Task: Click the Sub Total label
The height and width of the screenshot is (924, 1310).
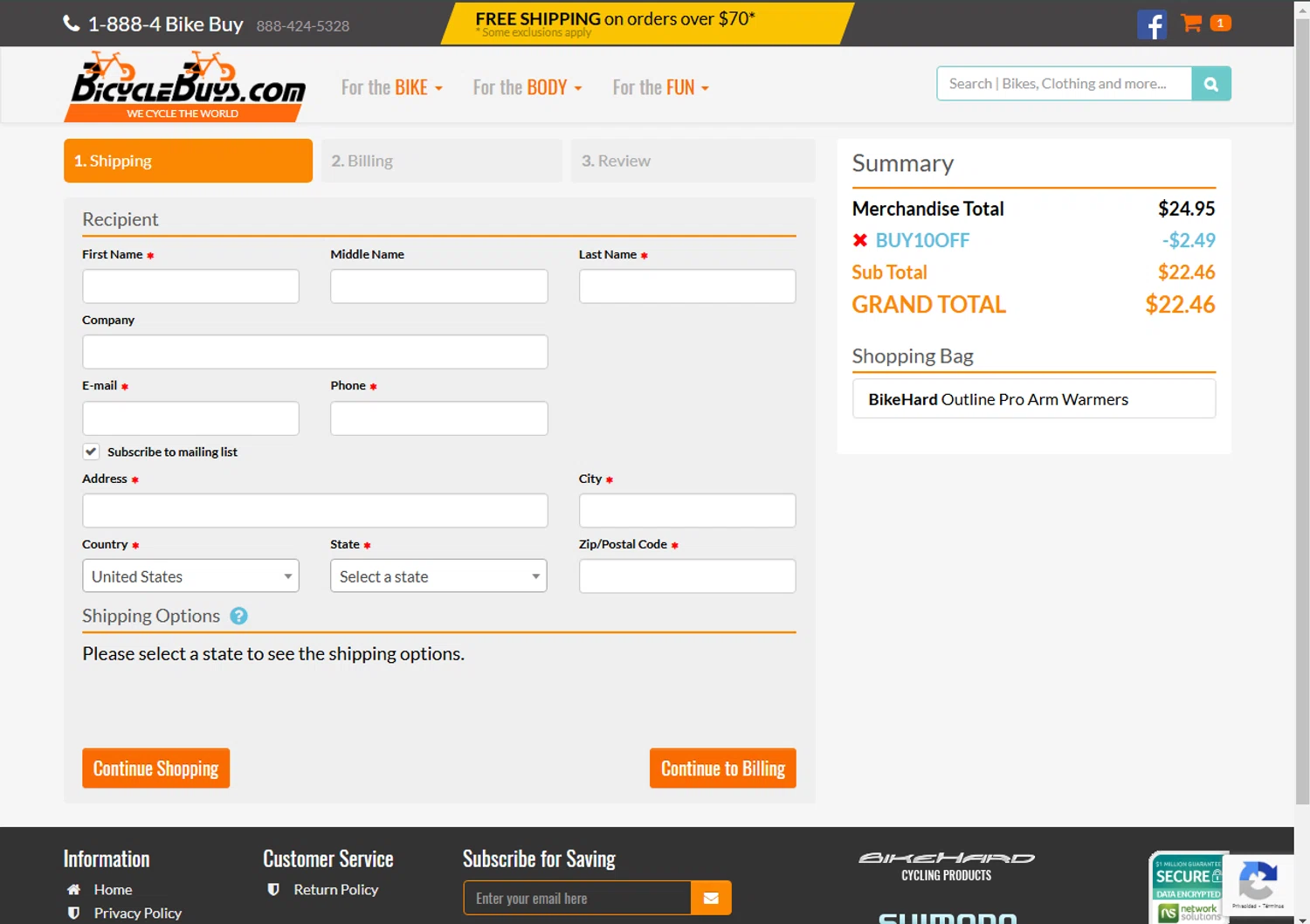Action: [x=889, y=272]
